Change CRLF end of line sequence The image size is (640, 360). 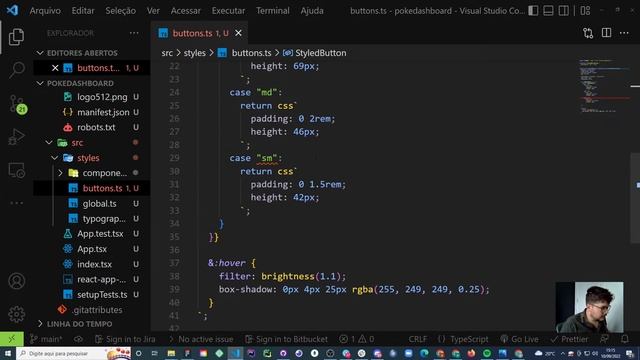pos(418,339)
